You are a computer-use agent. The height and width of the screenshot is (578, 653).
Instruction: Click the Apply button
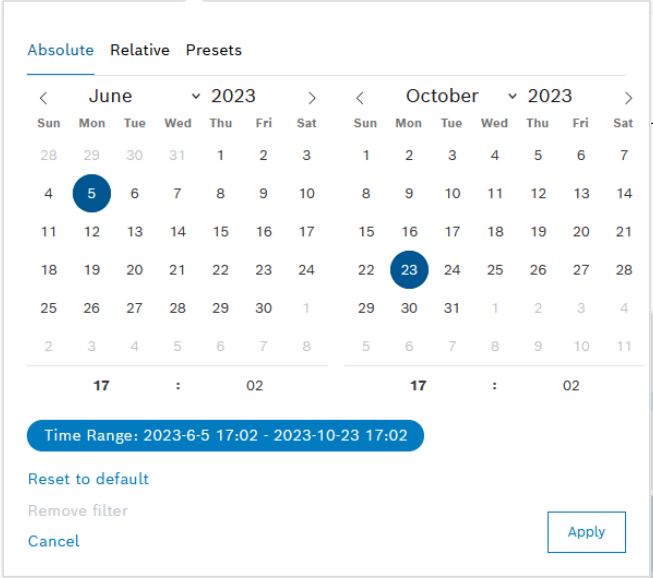(586, 532)
